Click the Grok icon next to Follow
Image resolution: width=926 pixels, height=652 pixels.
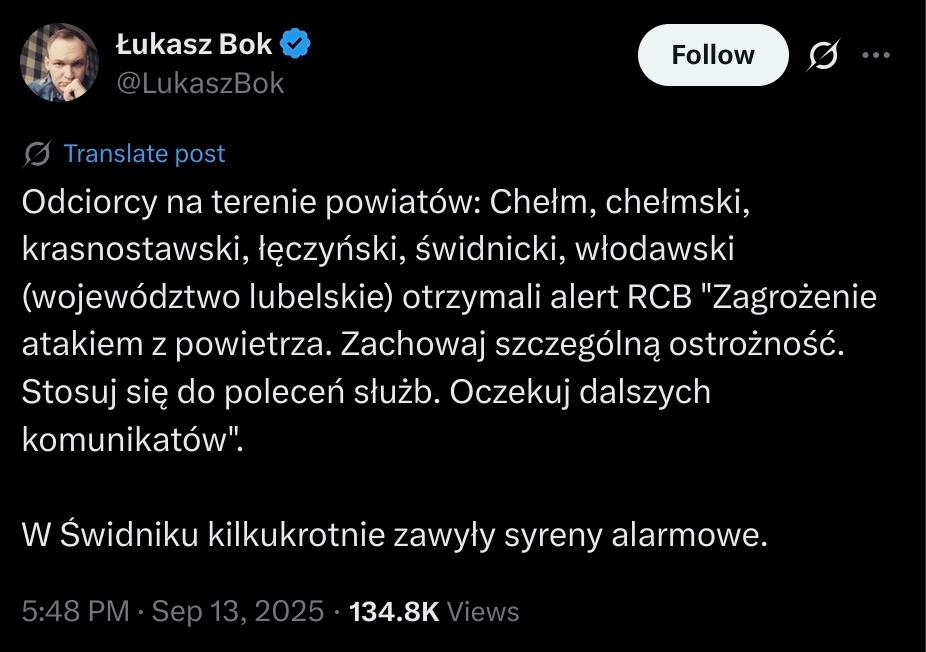click(823, 56)
